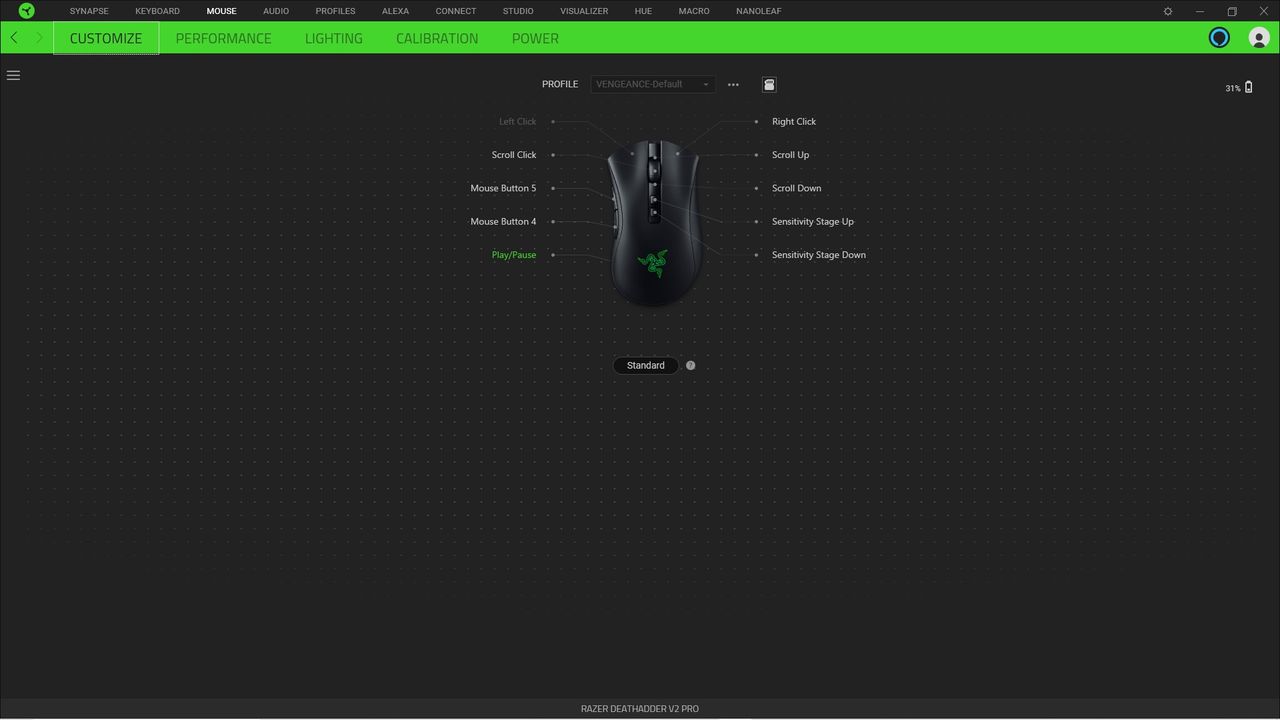This screenshot has height=720, width=1280.
Task: Open the user account avatar
Action: tap(1259, 38)
